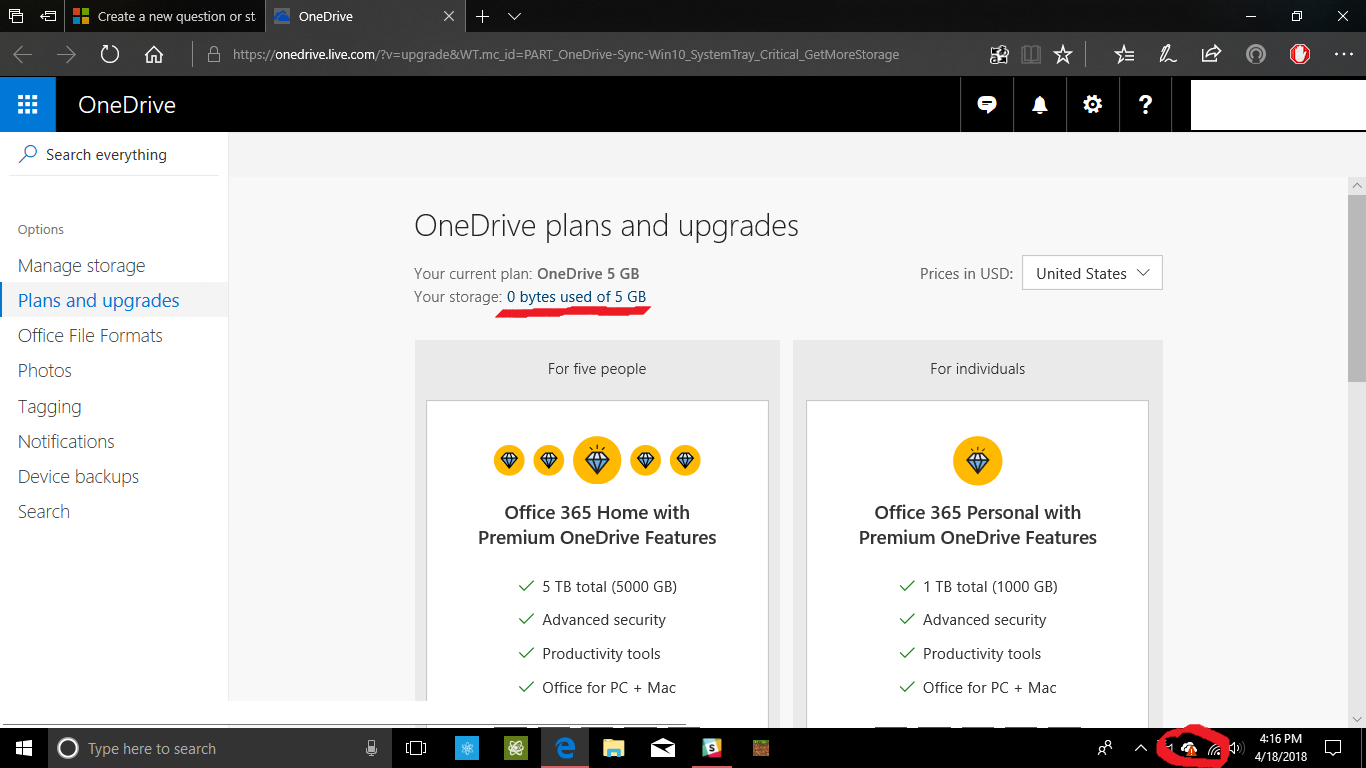Click the Add notes pen icon
Screen dimensions: 1366x768
point(1168,55)
